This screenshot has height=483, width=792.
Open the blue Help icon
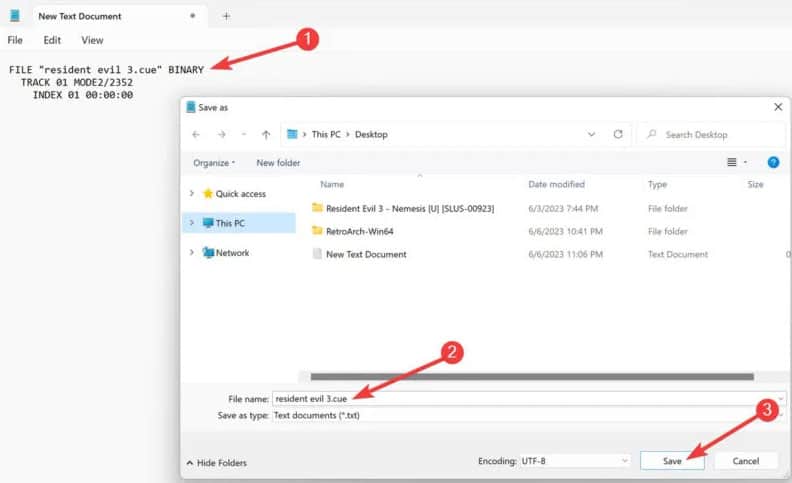click(x=773, y=162)
